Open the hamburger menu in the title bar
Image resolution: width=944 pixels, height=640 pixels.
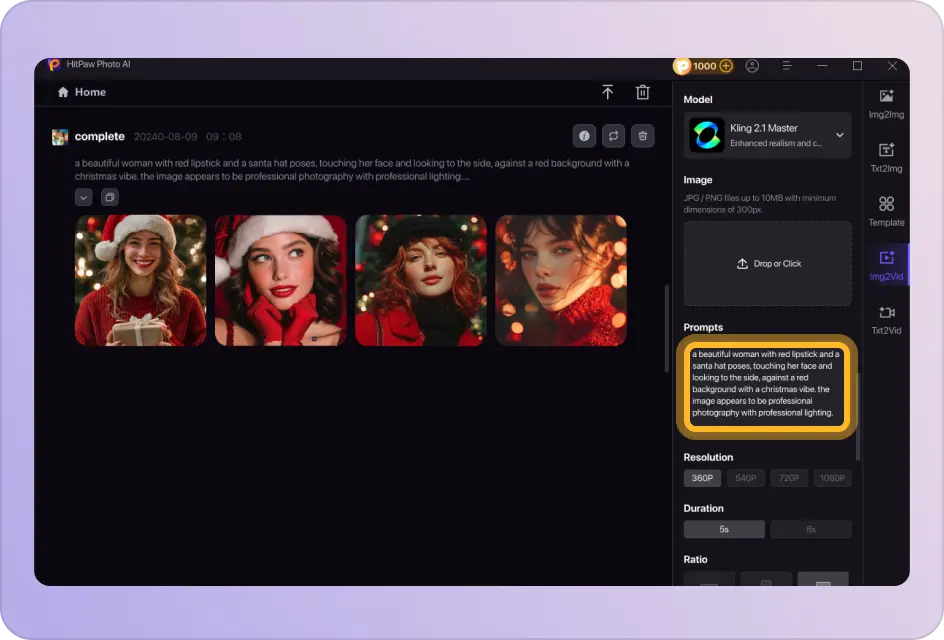point(787,65)
